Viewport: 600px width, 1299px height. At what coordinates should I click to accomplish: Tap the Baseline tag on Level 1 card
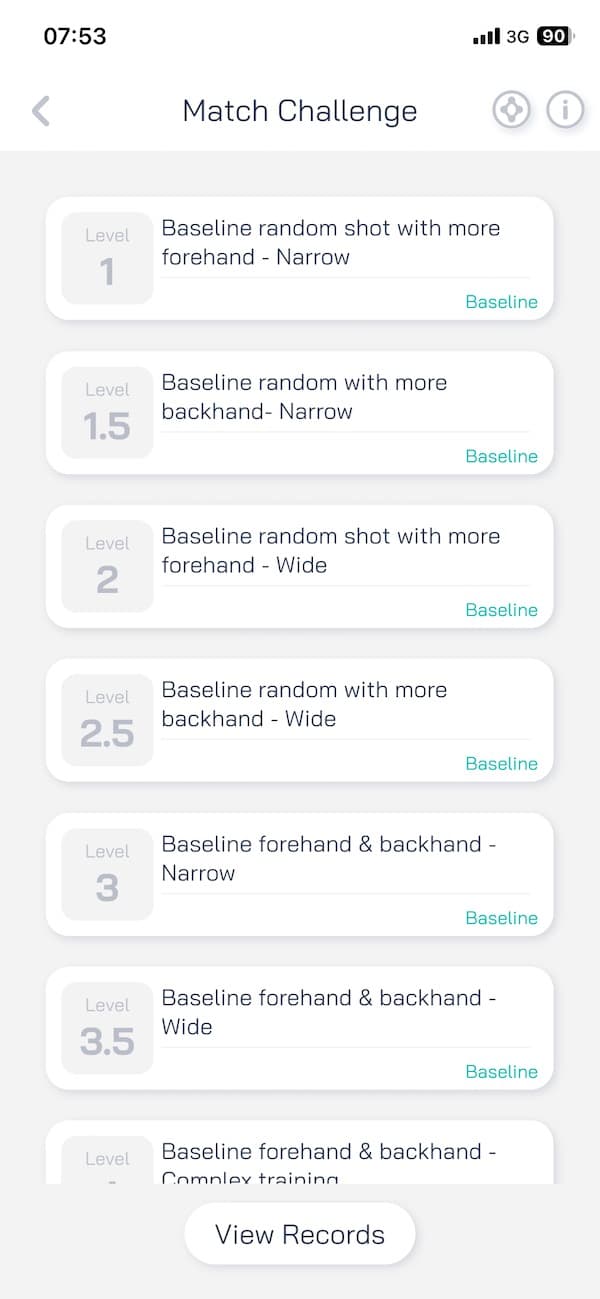(501, 302)
